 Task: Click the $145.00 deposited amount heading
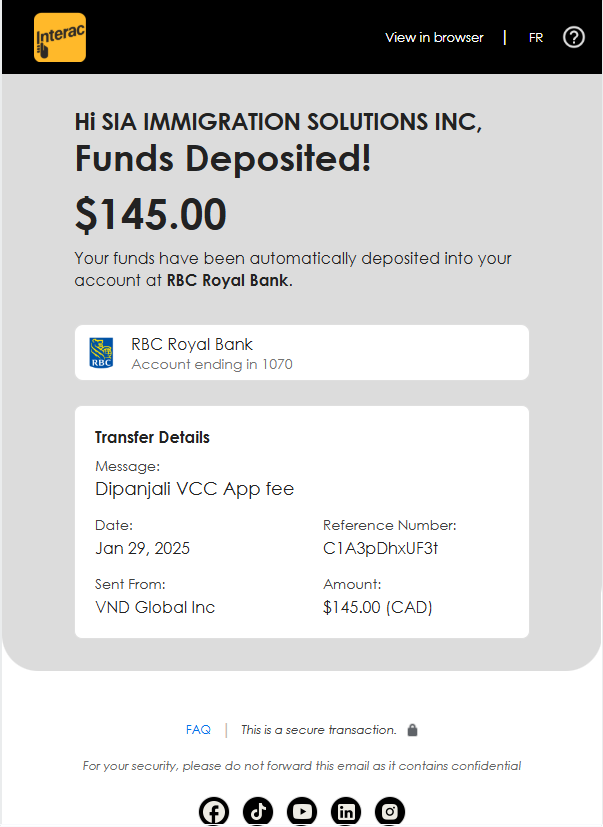click(151, 214)
